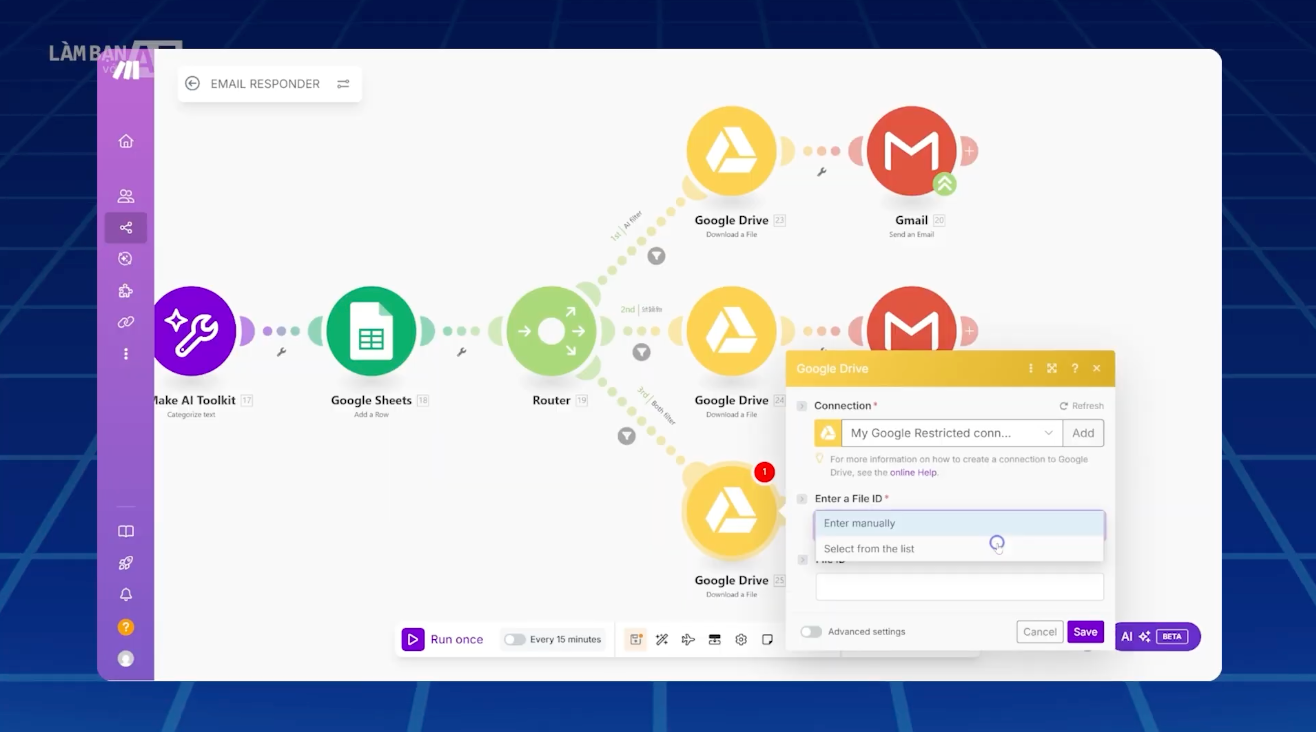This screenshot has width=1316, height=732.
Task: Click the explain flow airplane icon
Action: pyautogui.click(x=688, y=640)
